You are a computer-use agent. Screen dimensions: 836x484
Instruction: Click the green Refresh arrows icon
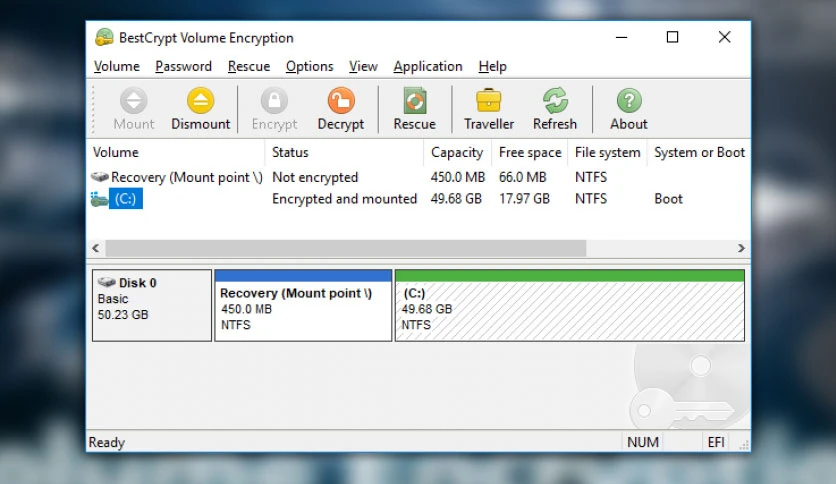tap(555, 100)
